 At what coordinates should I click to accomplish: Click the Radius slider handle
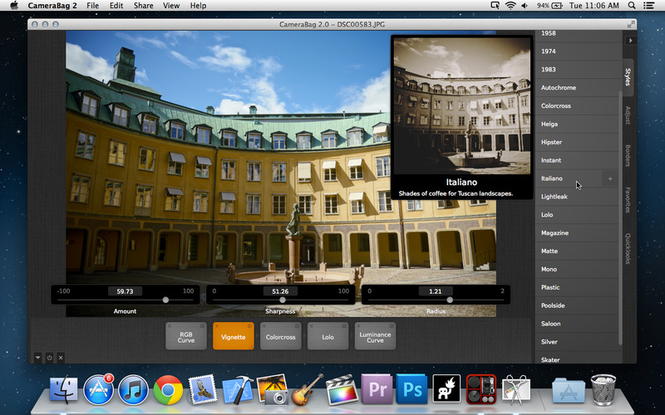click(450, 300)
